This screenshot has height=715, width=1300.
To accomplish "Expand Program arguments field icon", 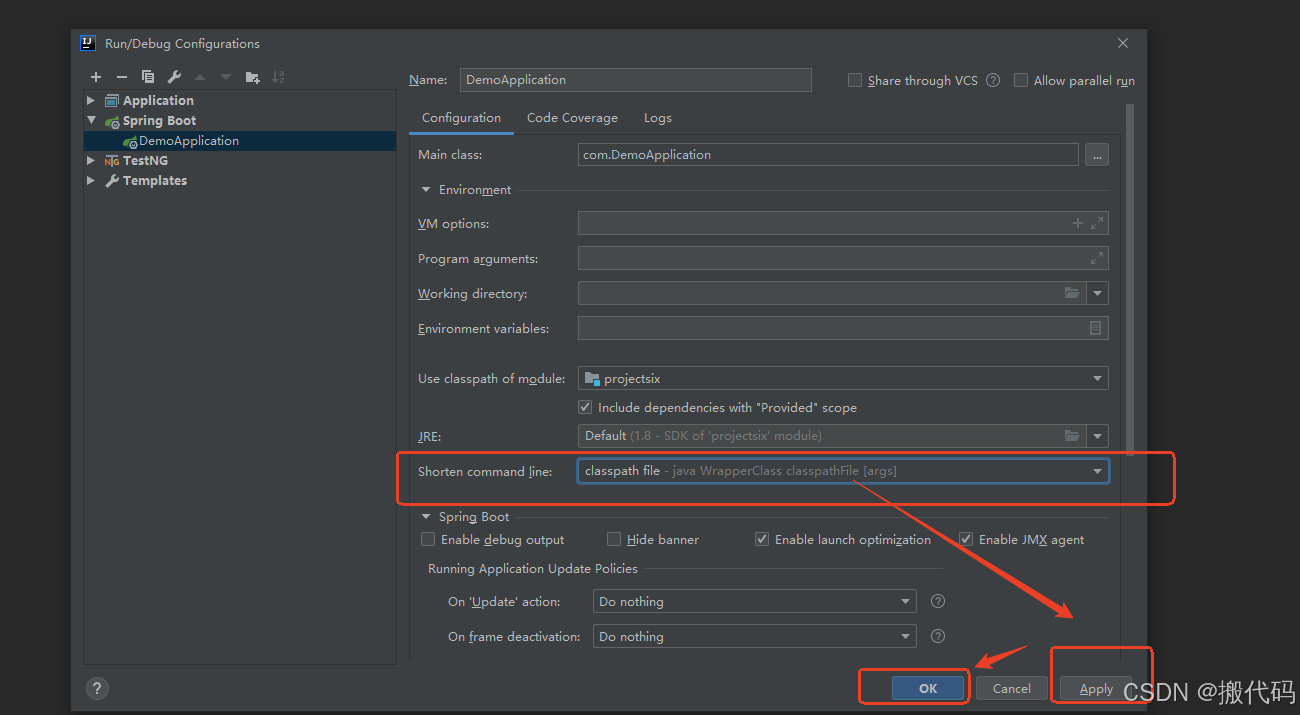I will [1097, 258].
